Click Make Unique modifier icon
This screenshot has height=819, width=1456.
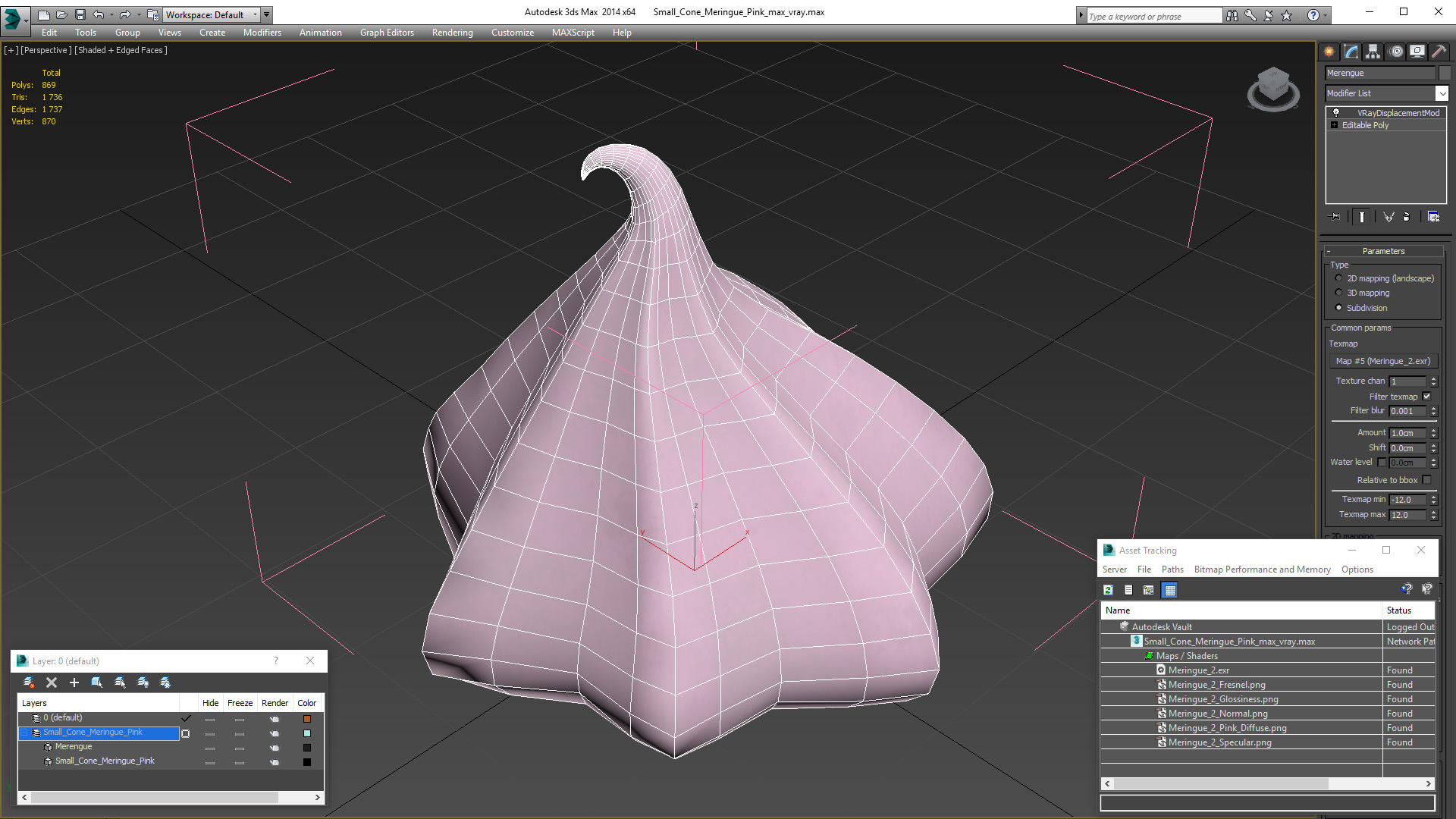click(1389, 217)
